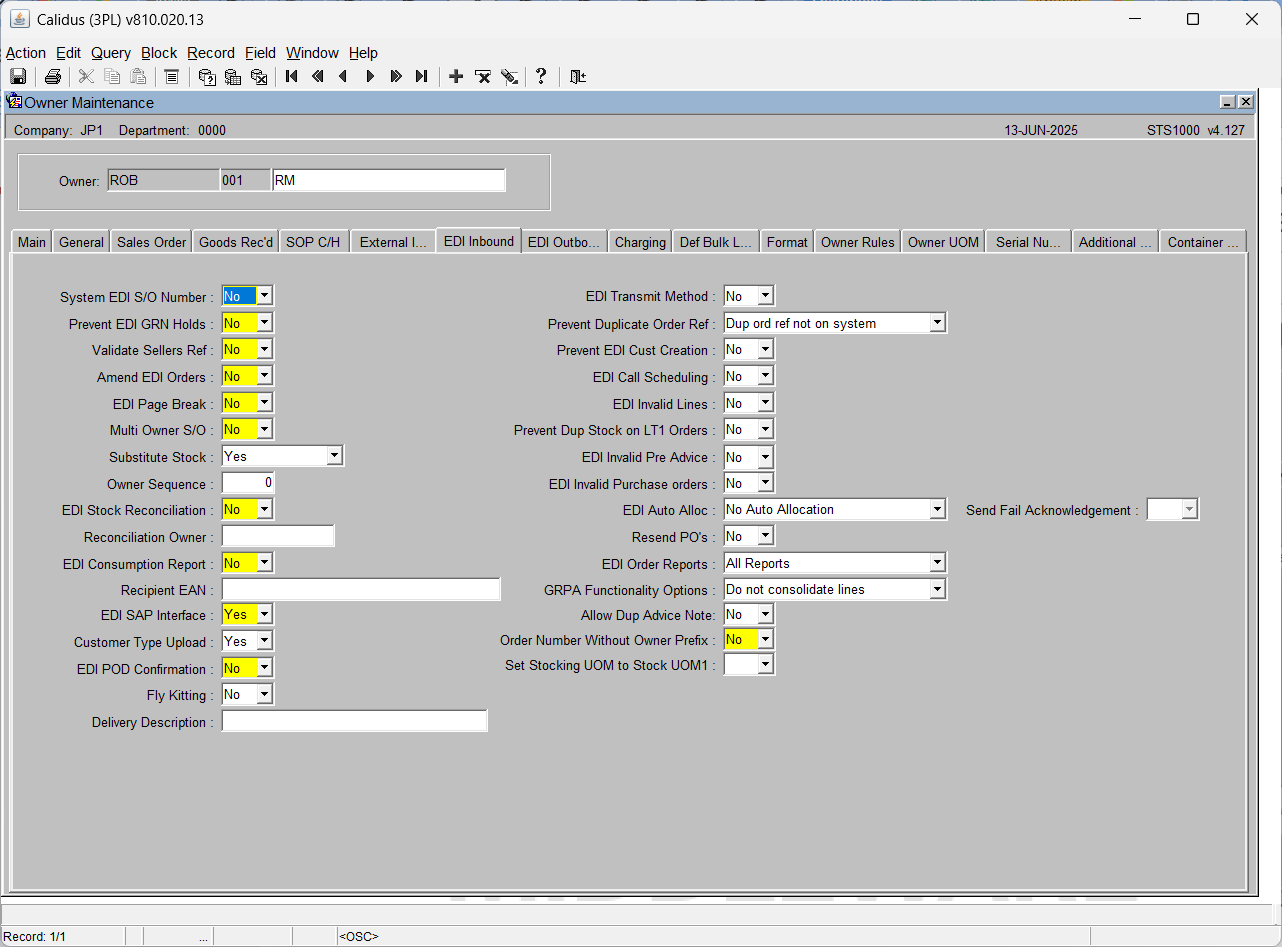The width and height of the screenshot is (1282, 947).
Task: Open Order Number Without Owner Prefix dropdown
Action: pos(766,639)
